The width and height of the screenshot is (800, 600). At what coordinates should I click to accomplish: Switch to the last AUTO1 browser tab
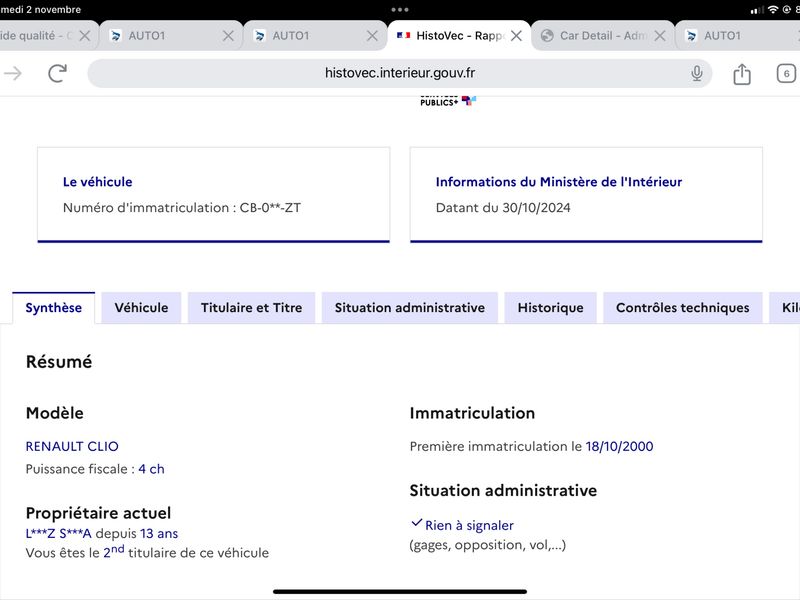pos(737,36)
